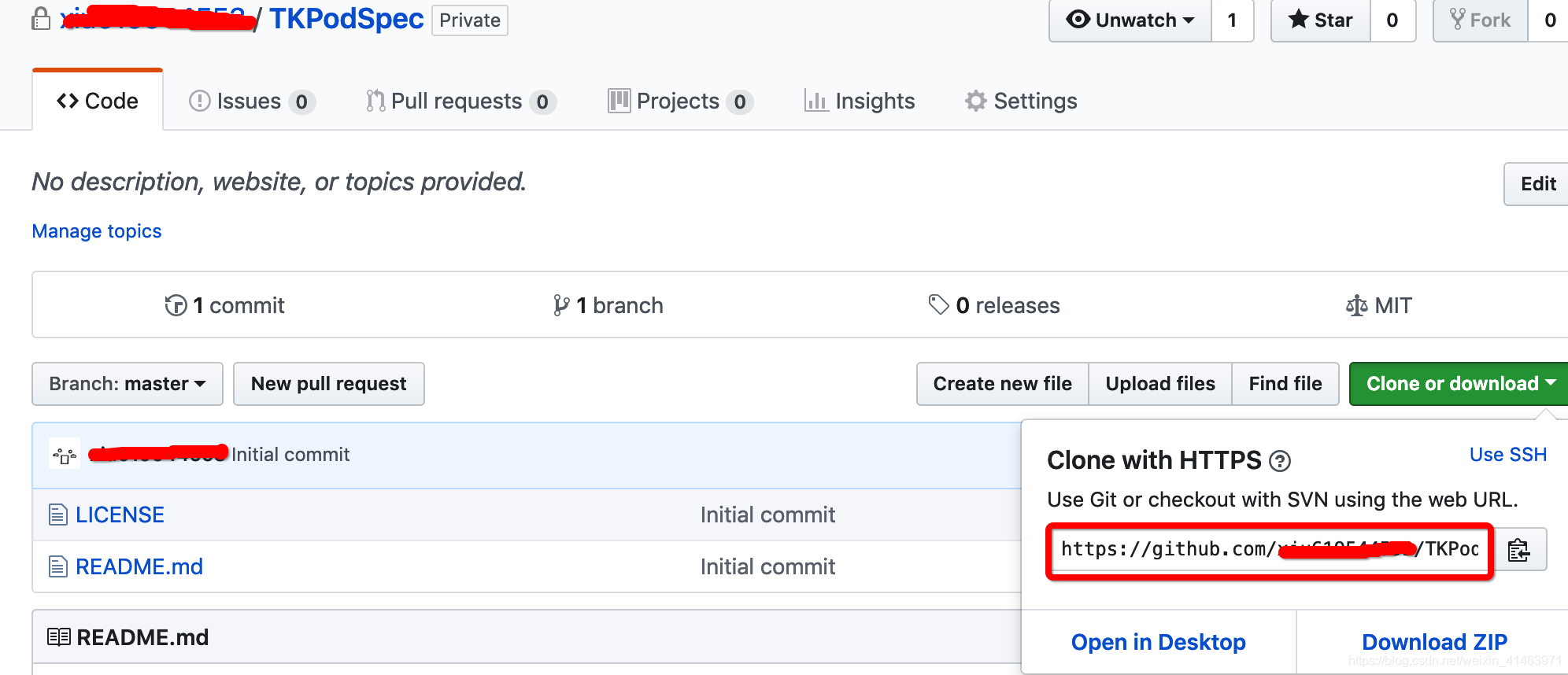Open the Issues tab
This screenshot has height=675, width=1568.
click(252, 101)
